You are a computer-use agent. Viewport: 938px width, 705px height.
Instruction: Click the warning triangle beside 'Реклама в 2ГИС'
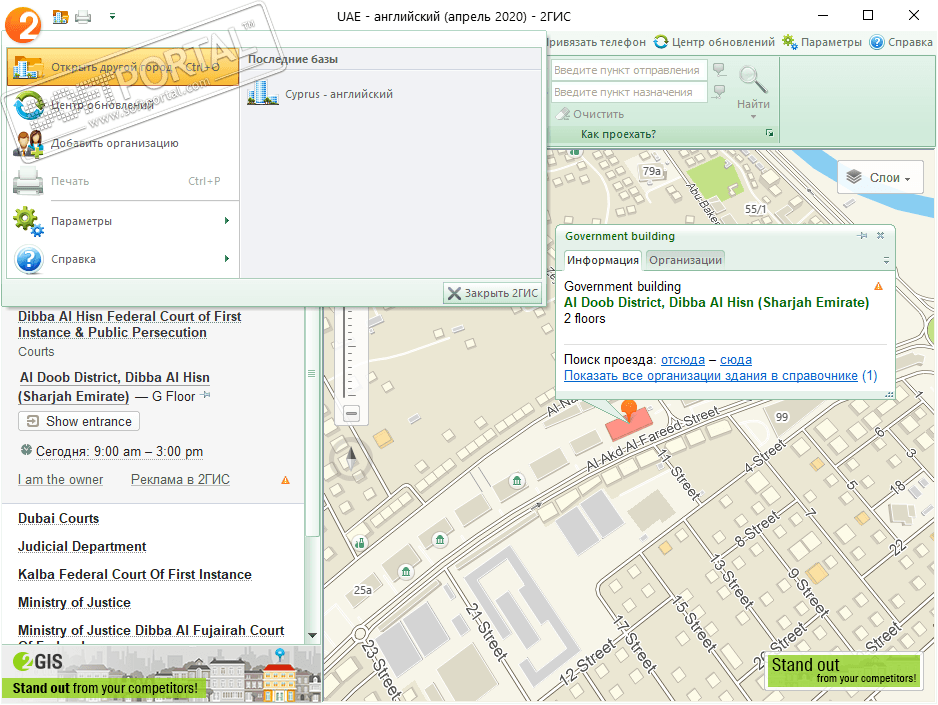[x=285, y=480]
